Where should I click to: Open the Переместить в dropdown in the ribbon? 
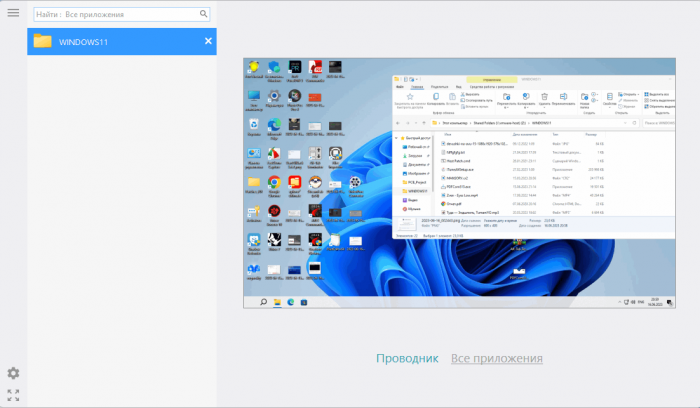point(506,100)
